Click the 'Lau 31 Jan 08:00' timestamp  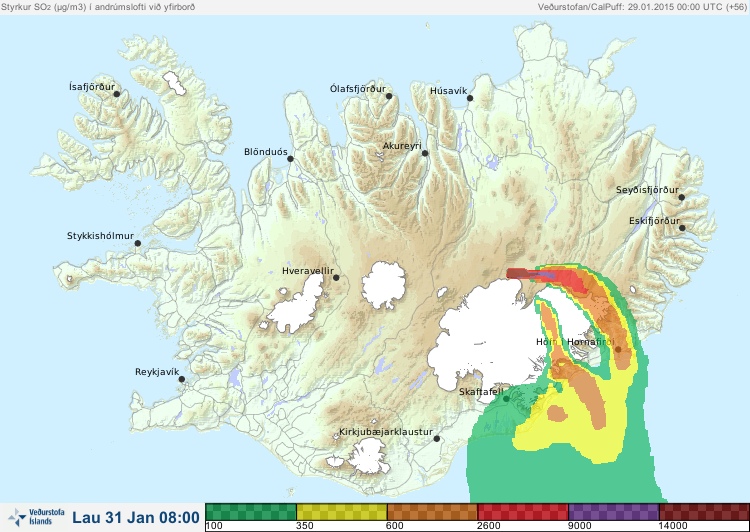click(136, 518)
